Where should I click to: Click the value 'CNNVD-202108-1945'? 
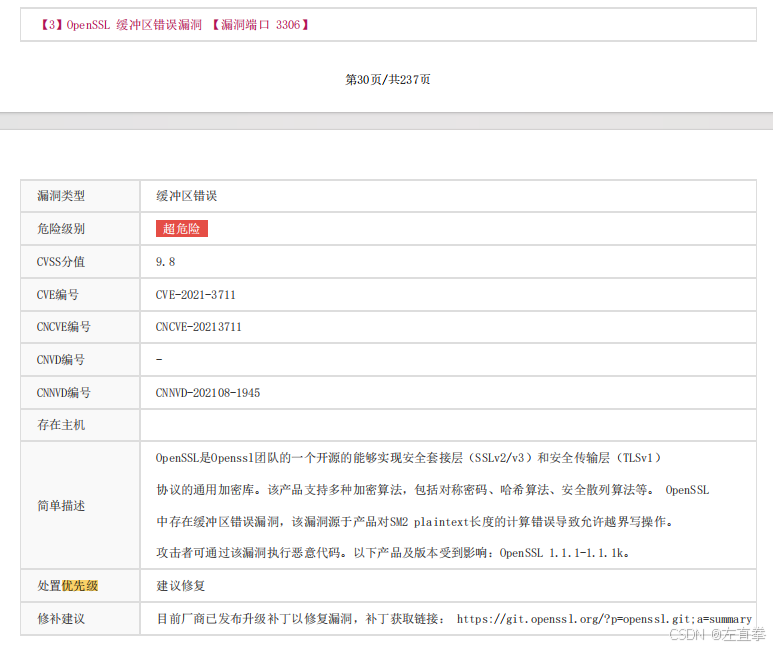208,393
